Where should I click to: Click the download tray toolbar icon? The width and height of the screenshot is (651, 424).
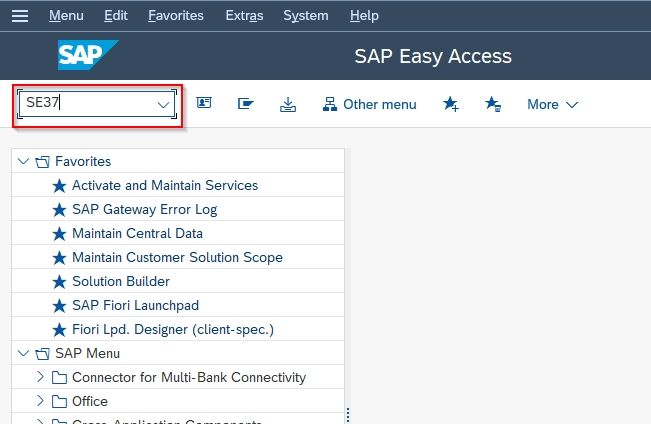point(288,104)
